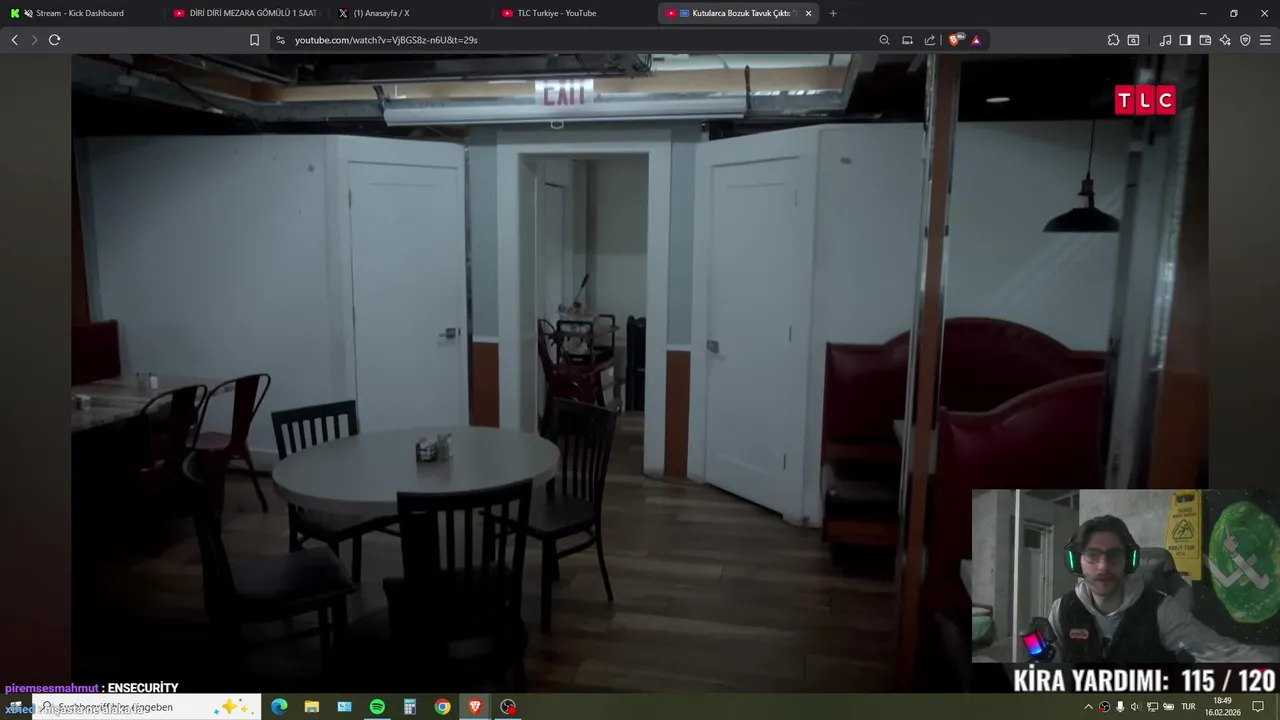The width and height of the screenshot is (1280, 720).
Task: Open File Explorer from the taskbar
Action: coord(312,707)
